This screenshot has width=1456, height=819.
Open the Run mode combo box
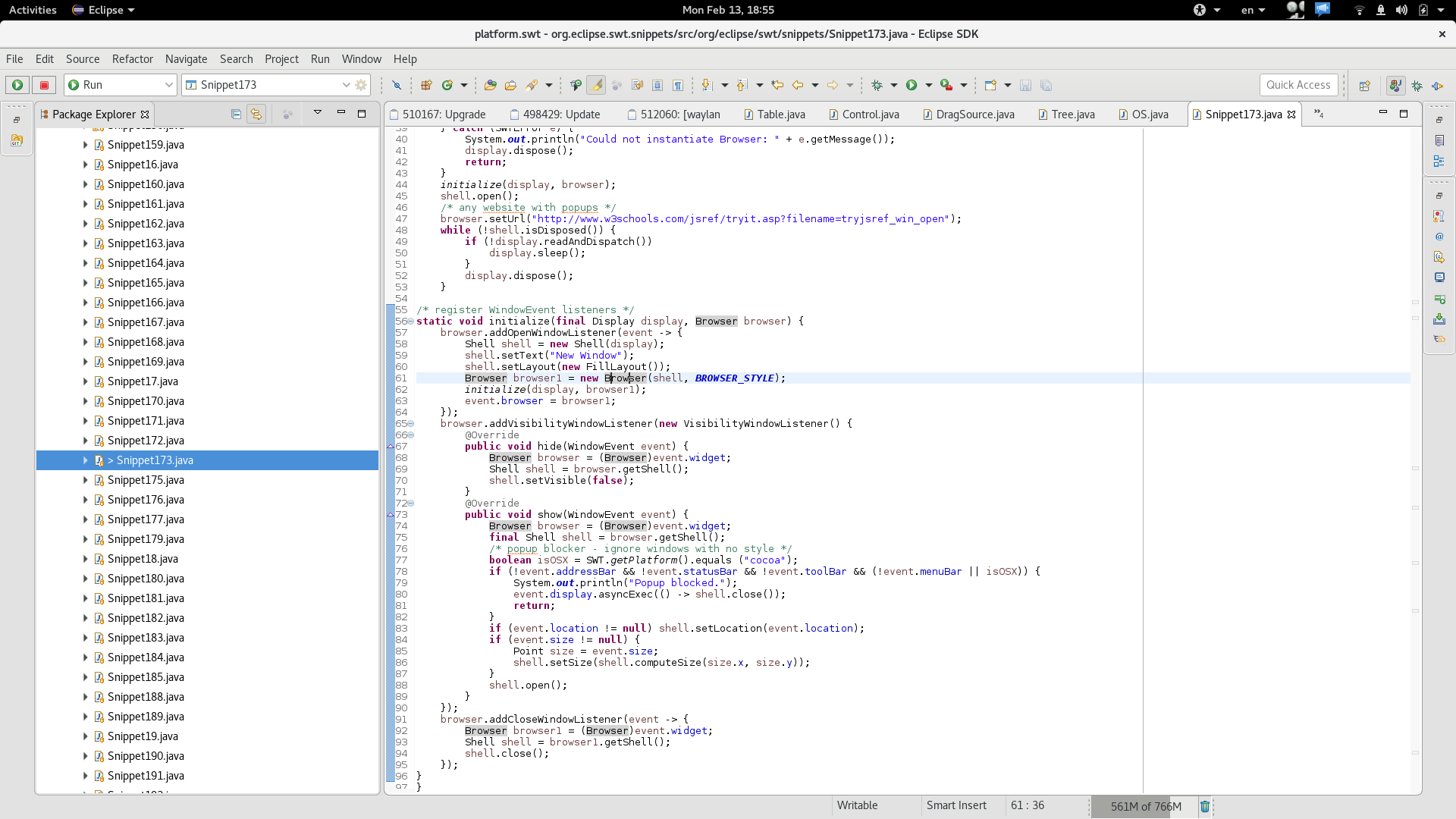click(x=121, y=85)
